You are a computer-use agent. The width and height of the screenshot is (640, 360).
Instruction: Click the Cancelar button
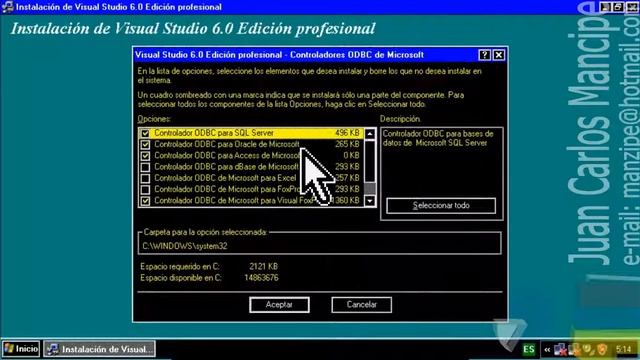(362, 305)
